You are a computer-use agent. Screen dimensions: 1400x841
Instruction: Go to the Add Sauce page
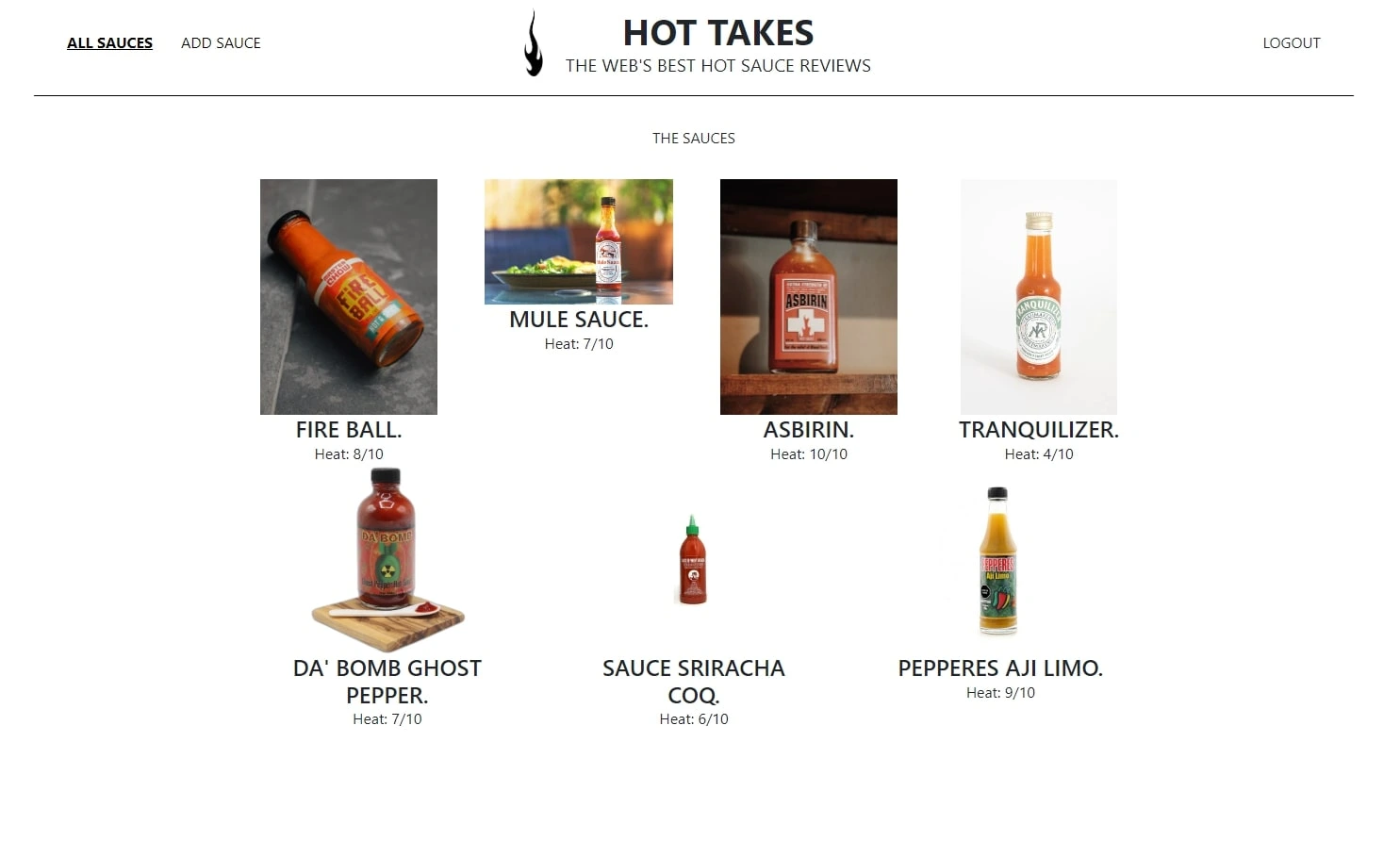point(221,43)
